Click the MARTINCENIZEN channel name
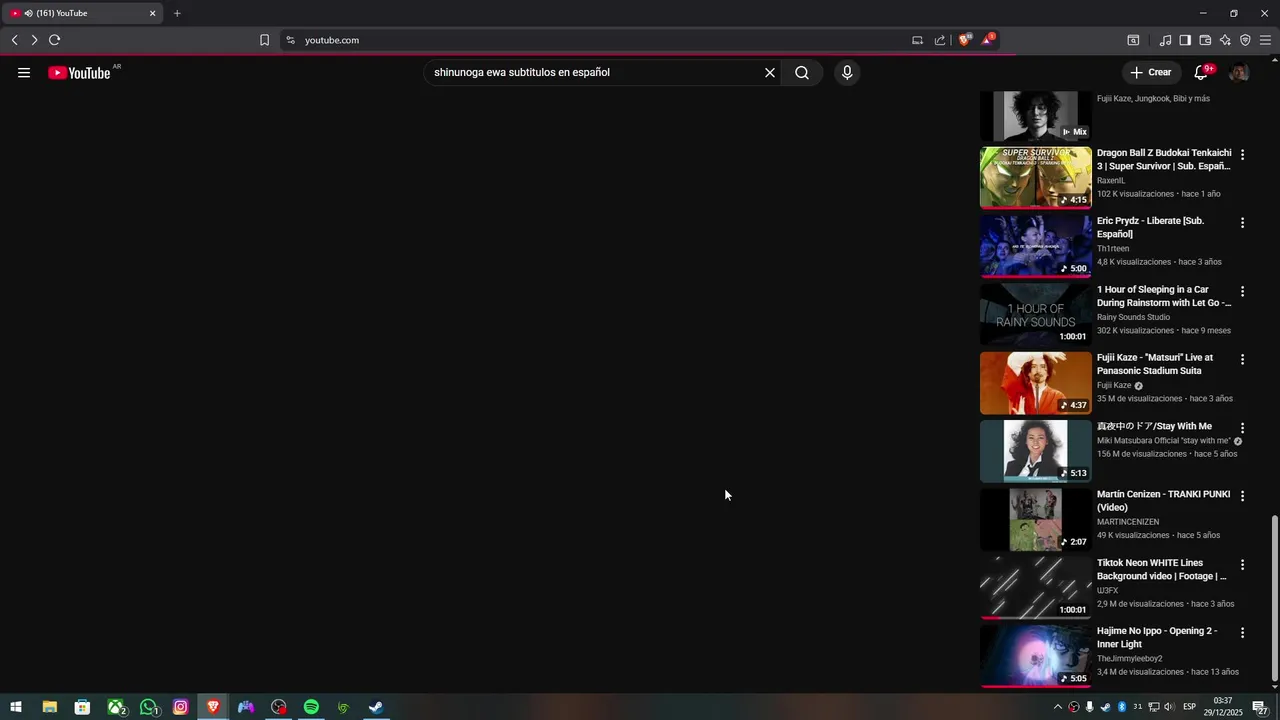 pyautogui.click(x=1128, y=522)
